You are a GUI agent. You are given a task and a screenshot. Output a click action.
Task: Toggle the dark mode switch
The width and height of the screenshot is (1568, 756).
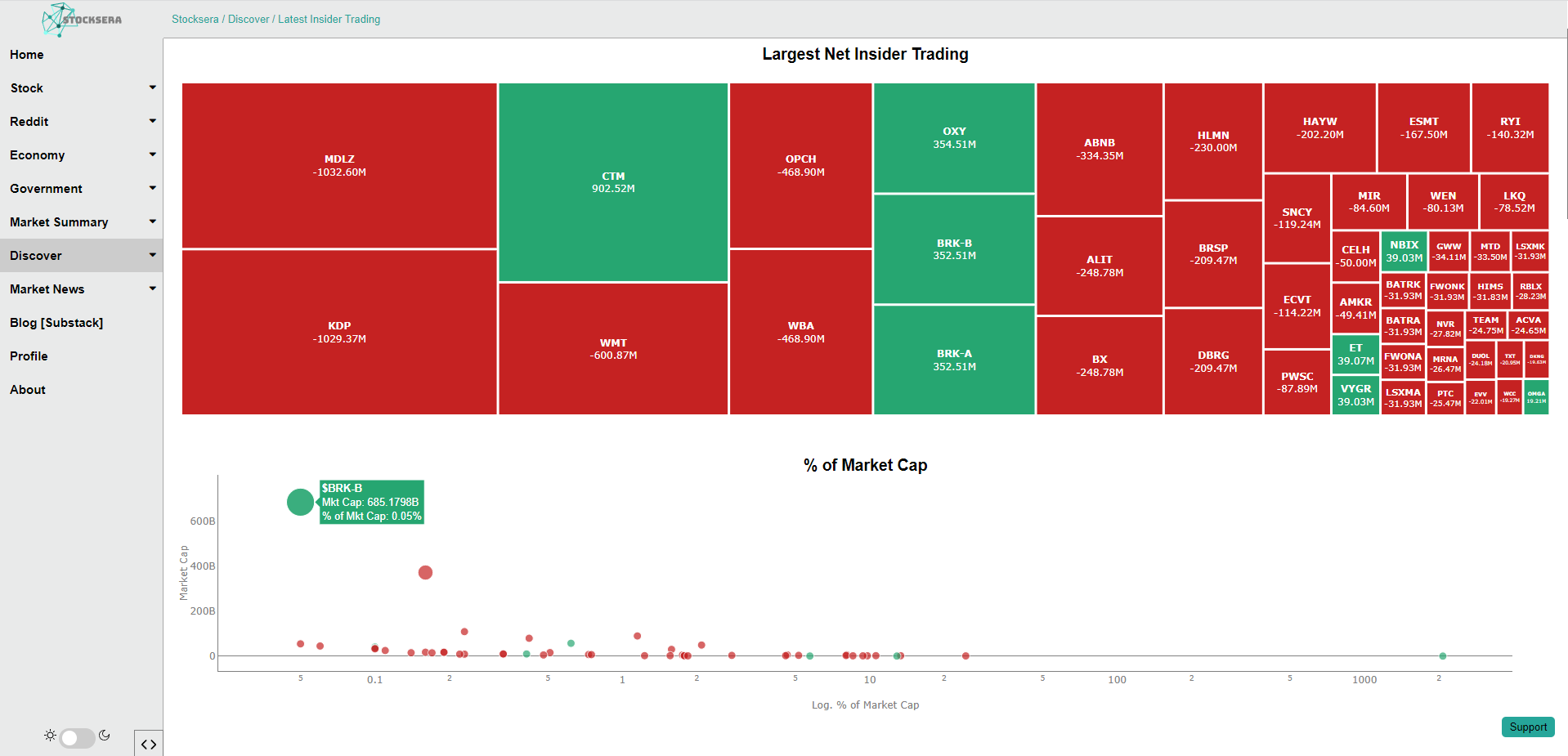pos(77,738)
